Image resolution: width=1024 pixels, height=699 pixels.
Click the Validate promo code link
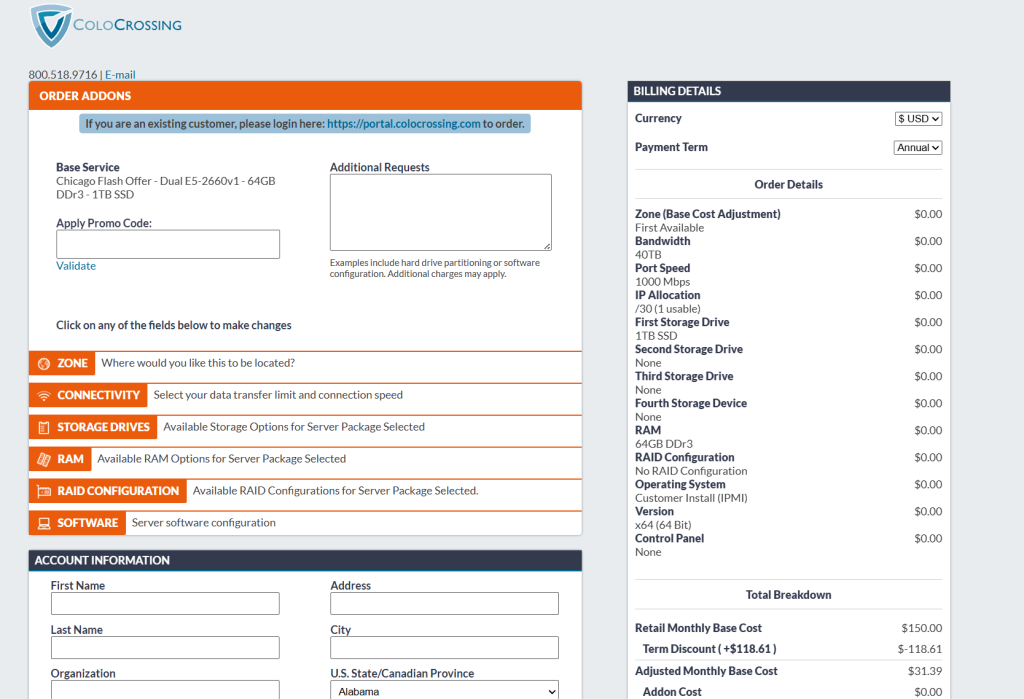click(76, 266)
